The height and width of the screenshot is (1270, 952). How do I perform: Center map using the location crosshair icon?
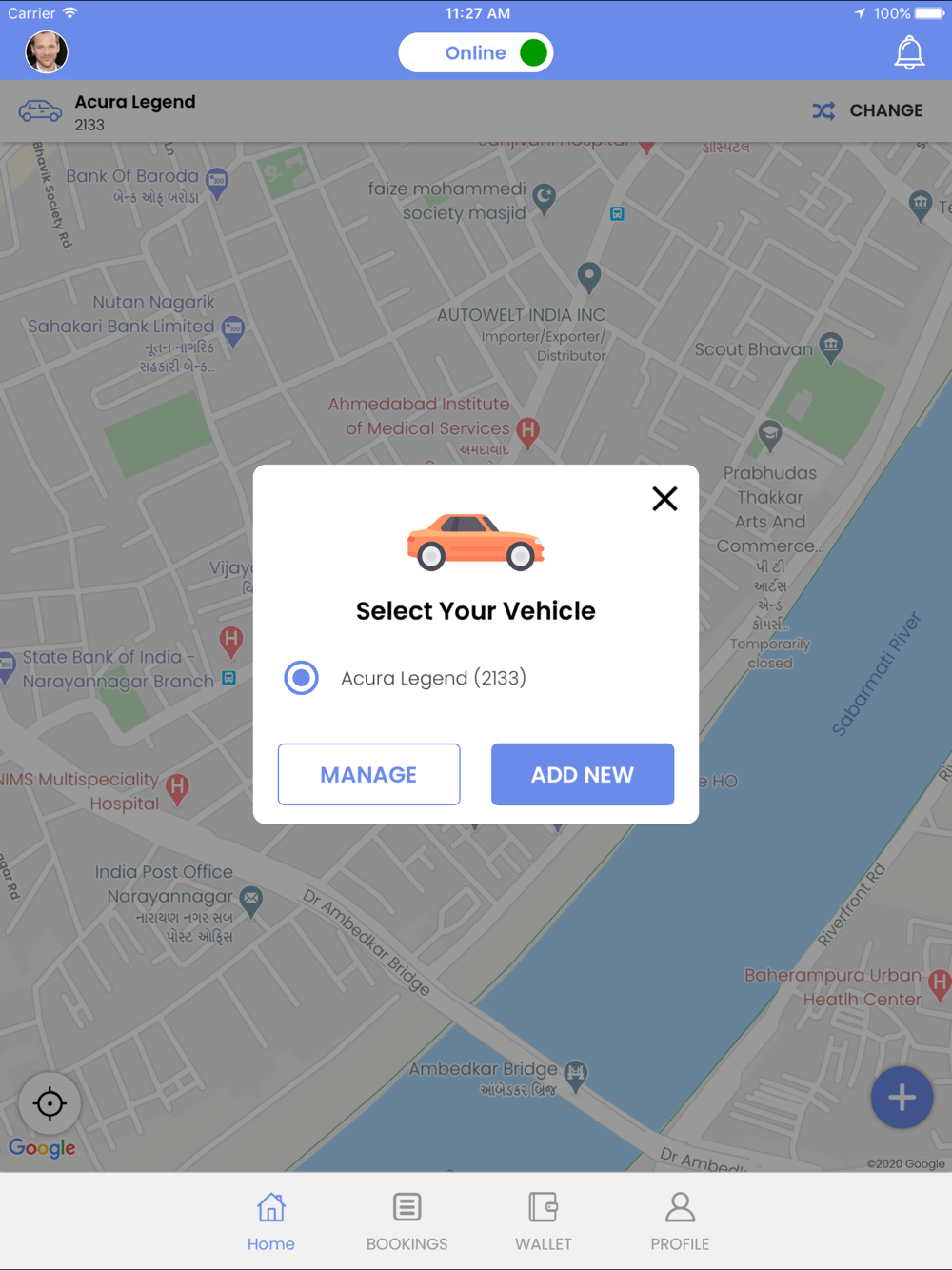click(x=50, y=1103)
